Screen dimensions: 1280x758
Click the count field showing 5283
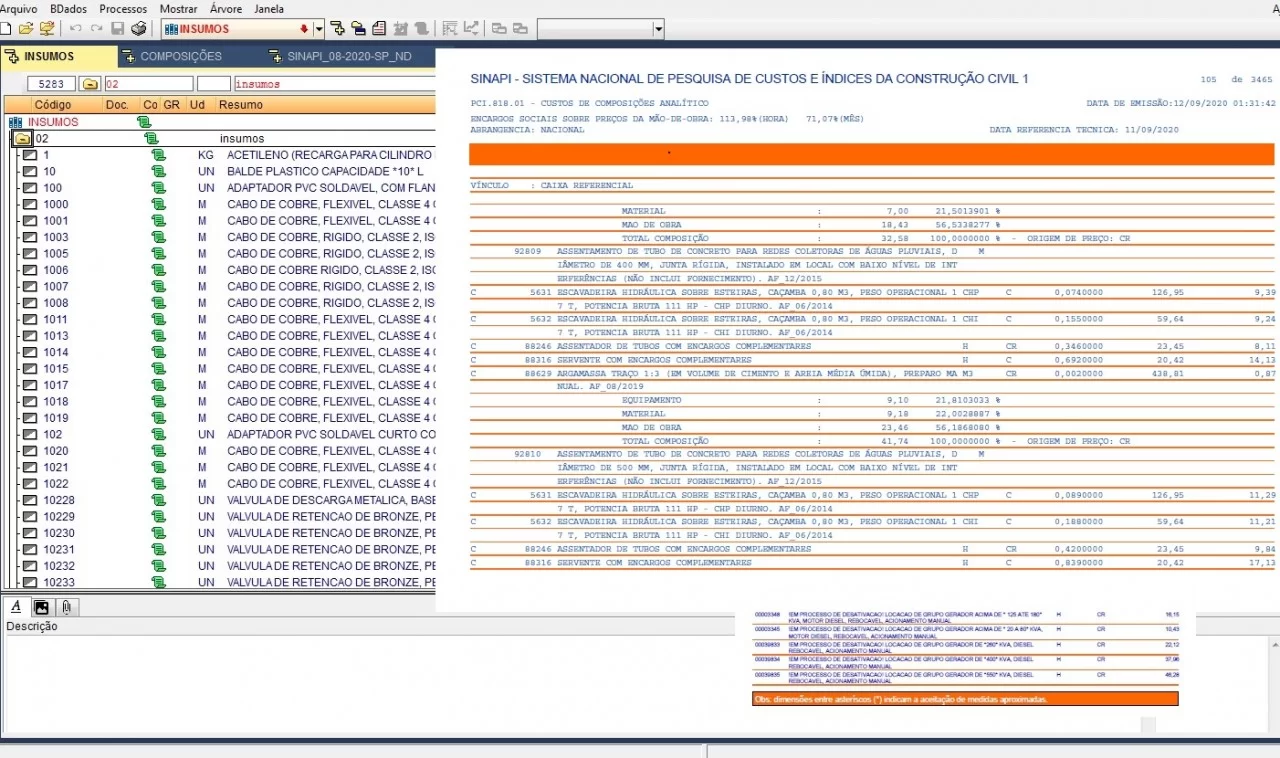(51, 84)
